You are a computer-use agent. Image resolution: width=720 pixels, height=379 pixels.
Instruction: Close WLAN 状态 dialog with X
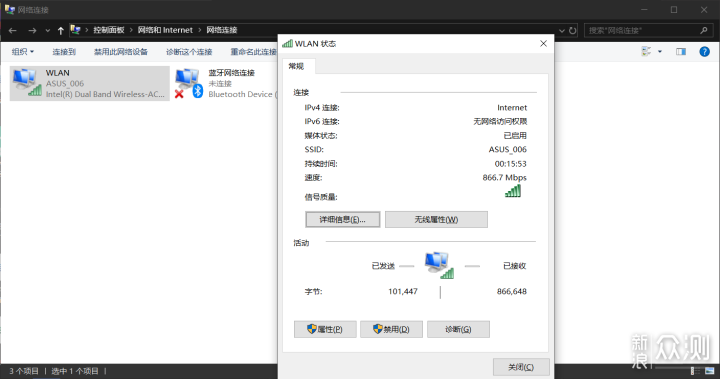point(543,44)
